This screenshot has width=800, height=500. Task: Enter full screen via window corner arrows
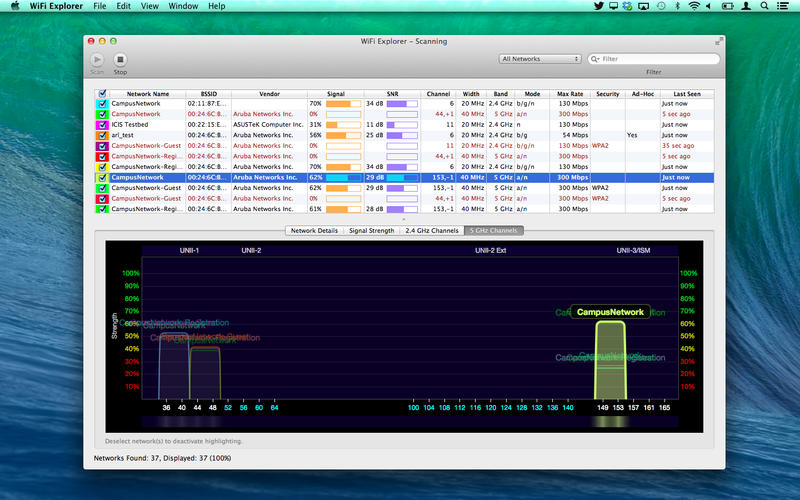[719, 41]
